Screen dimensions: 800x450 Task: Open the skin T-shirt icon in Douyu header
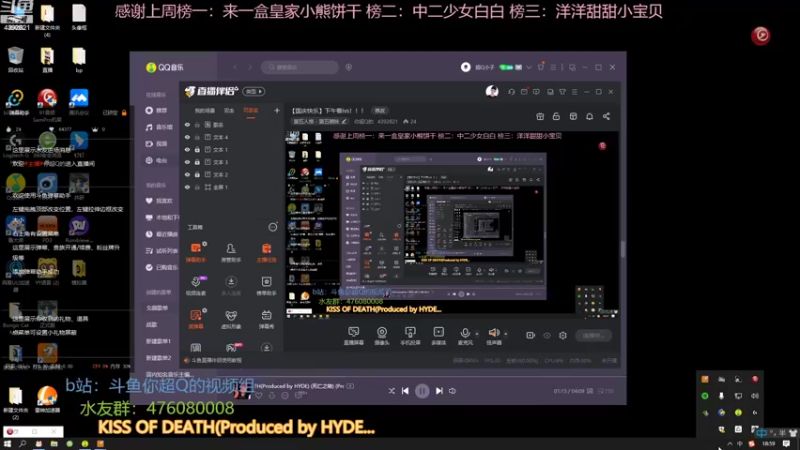click(562, 92)
